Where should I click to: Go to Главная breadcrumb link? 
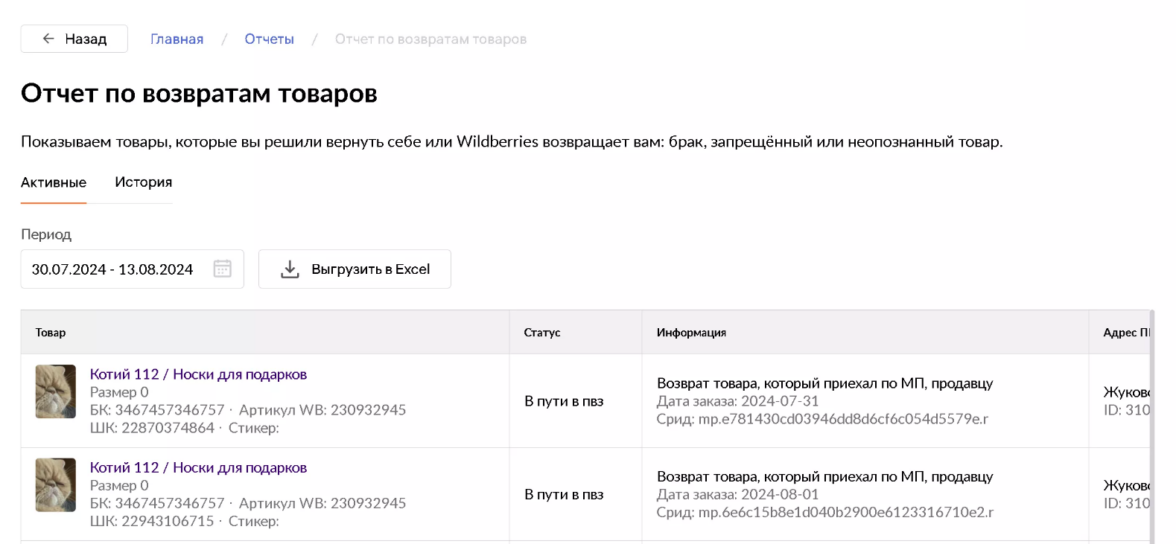click(177, 39)
